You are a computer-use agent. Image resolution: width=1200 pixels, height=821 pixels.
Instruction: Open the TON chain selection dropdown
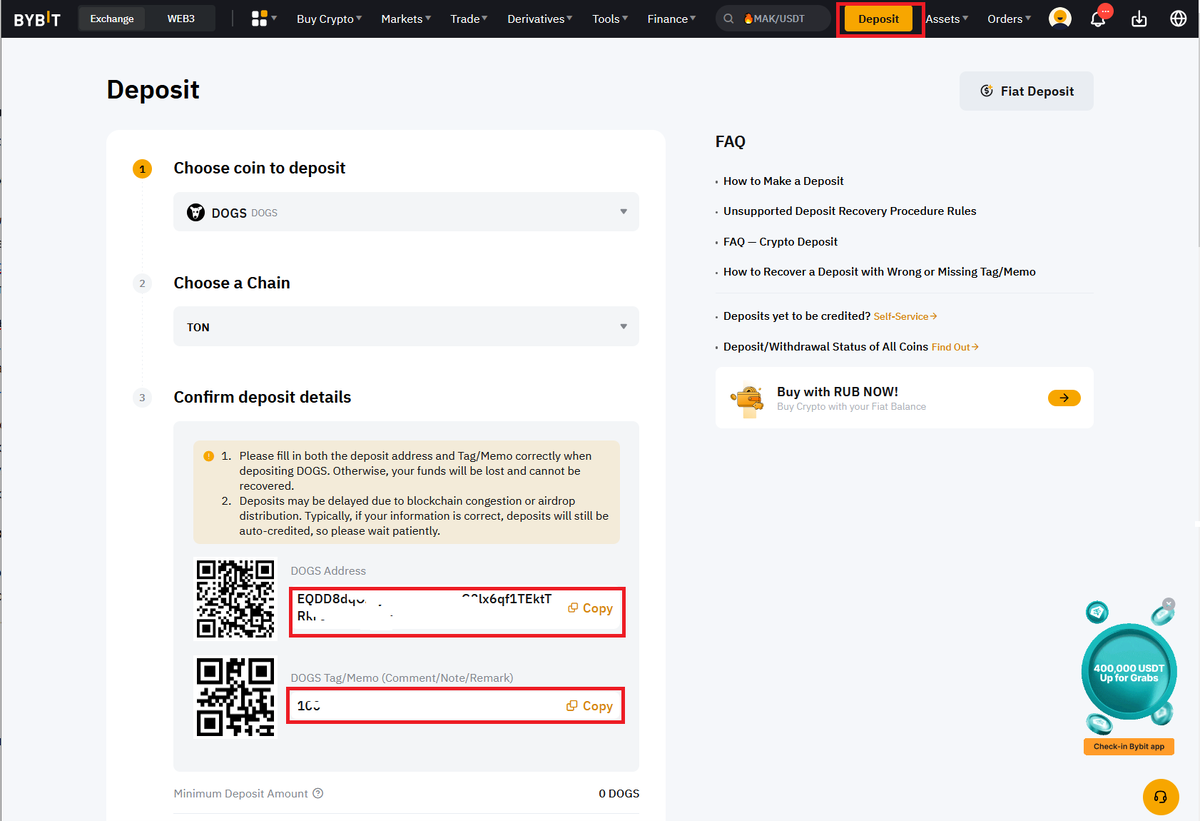[x=406, y=327]
